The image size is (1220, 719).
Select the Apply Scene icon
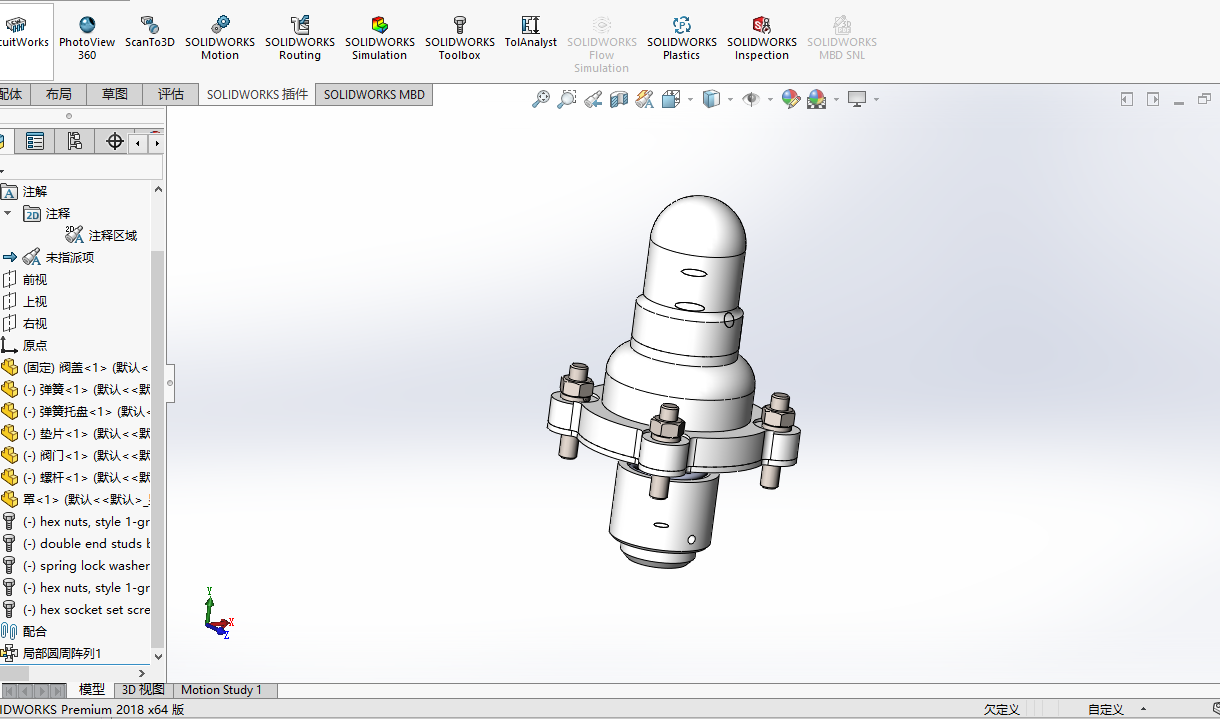(x=817, y=99)
